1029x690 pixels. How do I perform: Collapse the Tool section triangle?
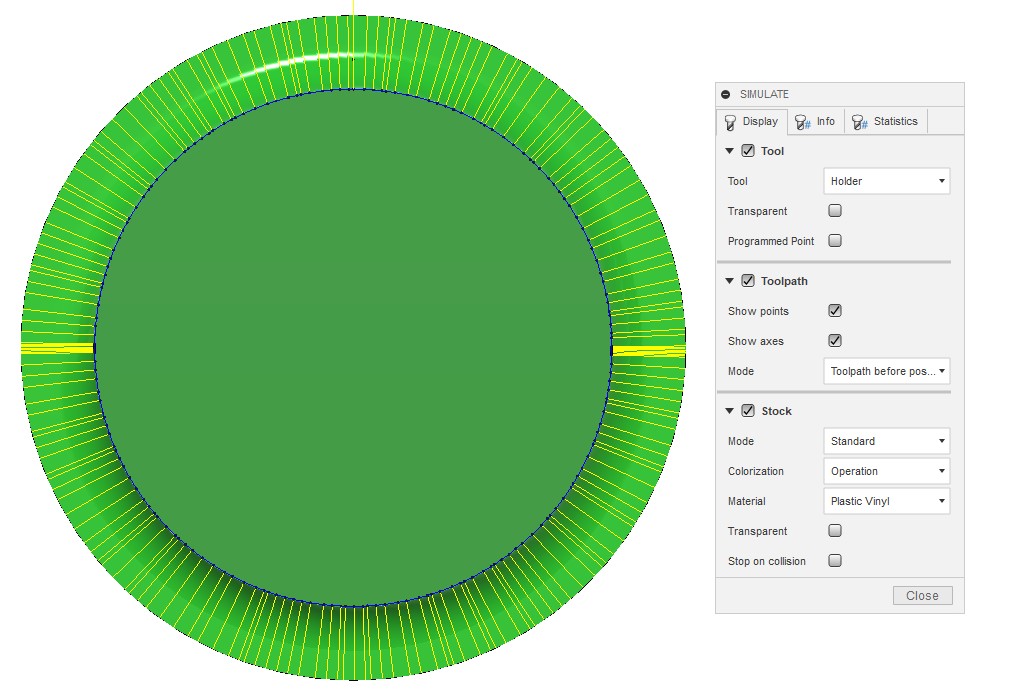click(x=729, y=151)
